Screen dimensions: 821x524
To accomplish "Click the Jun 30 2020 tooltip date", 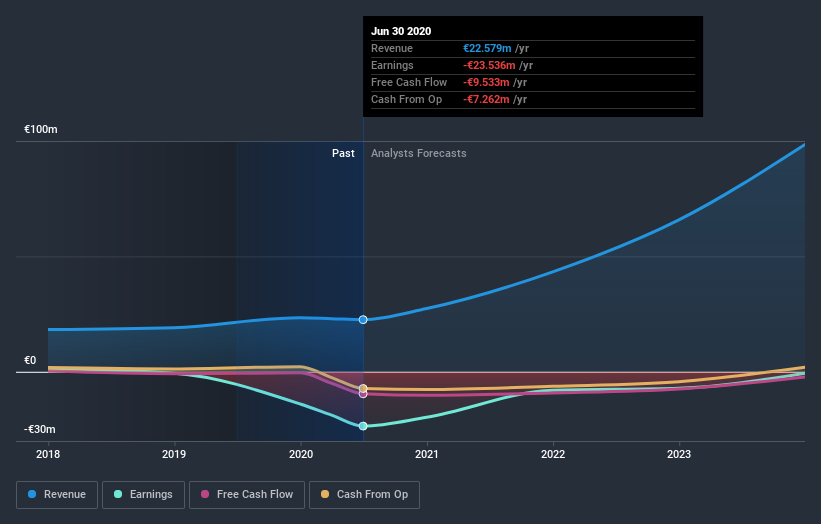I will (x=401, y=31).
